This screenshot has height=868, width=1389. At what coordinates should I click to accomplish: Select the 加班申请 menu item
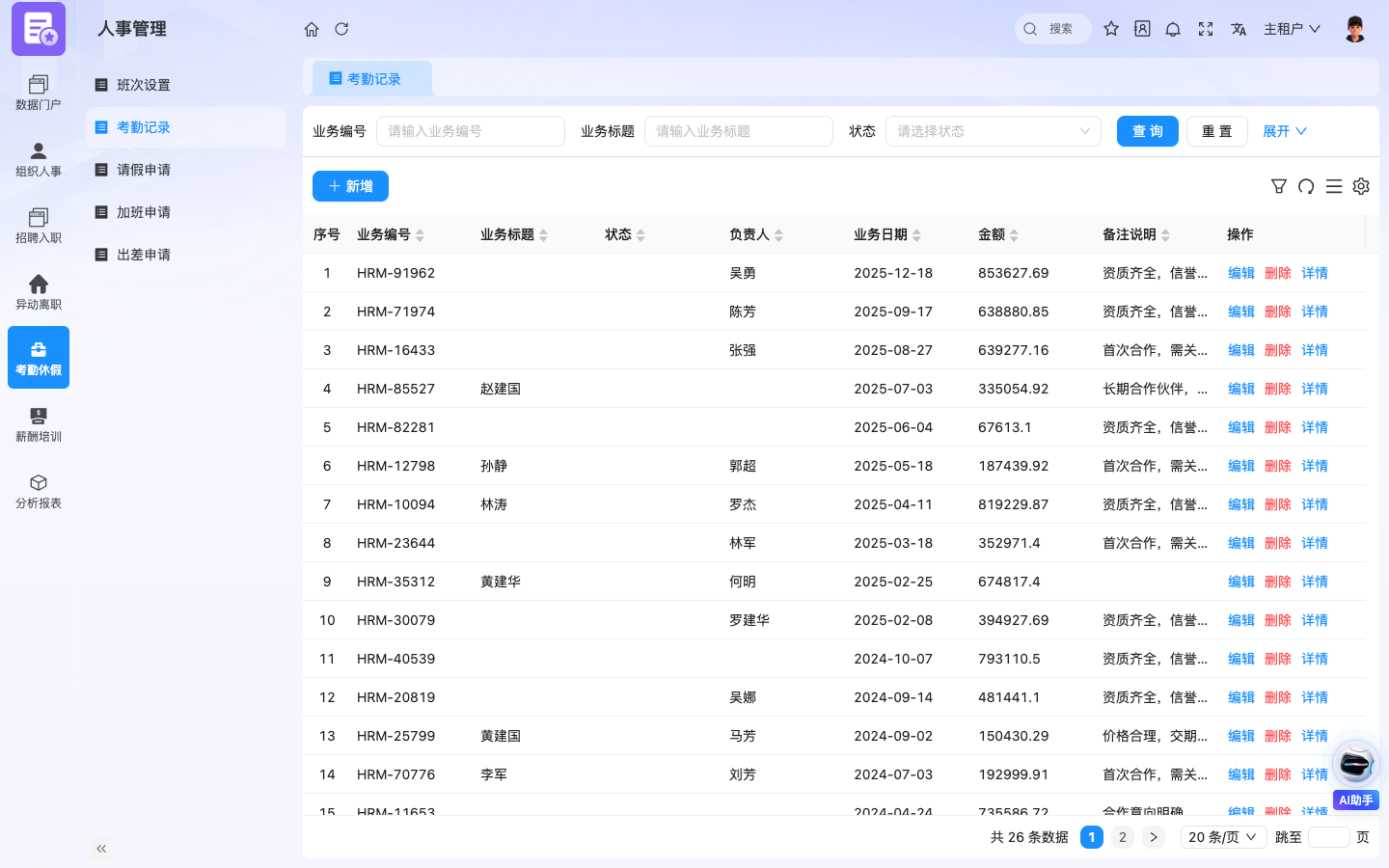pos(185,212)
